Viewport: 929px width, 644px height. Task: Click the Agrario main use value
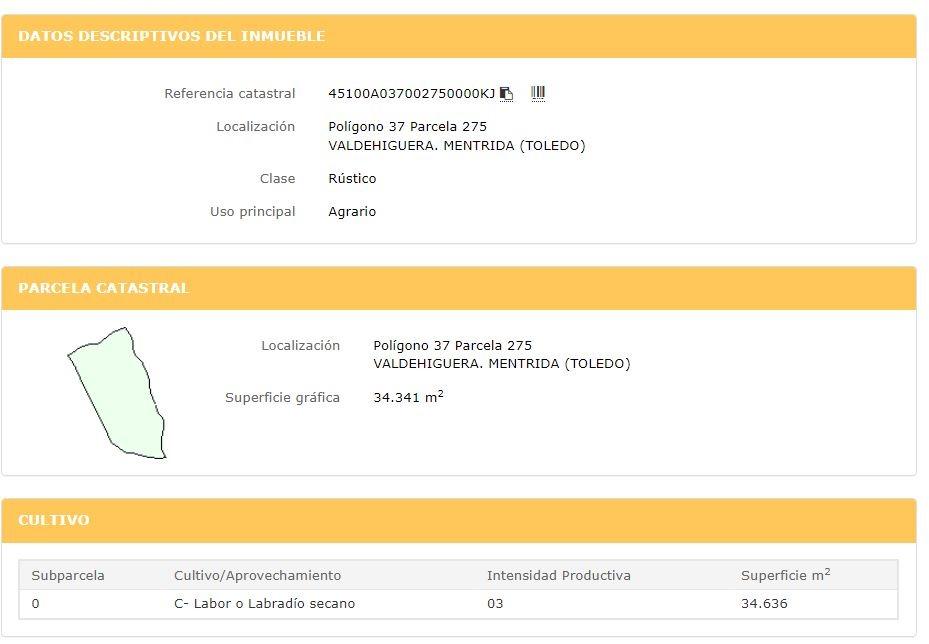pyautogui.click(x=352, y=212)
